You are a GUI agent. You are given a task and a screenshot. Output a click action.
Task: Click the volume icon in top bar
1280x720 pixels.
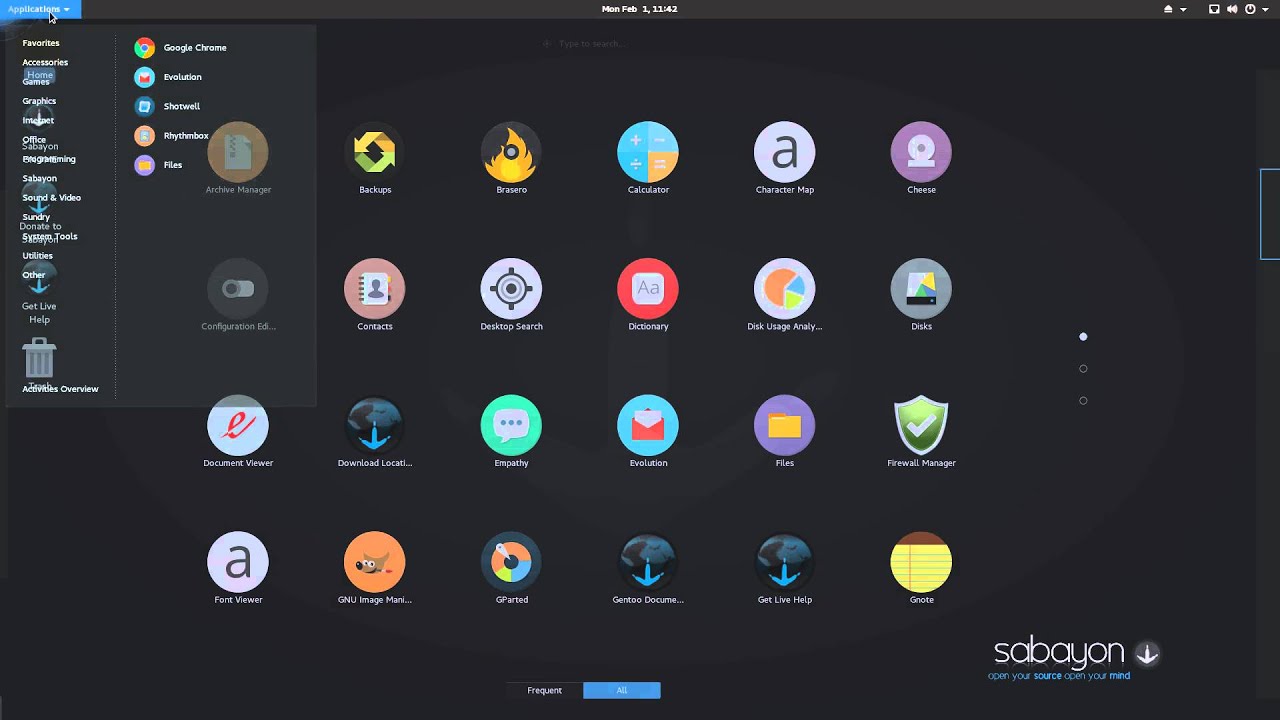tap(1232, 9)
